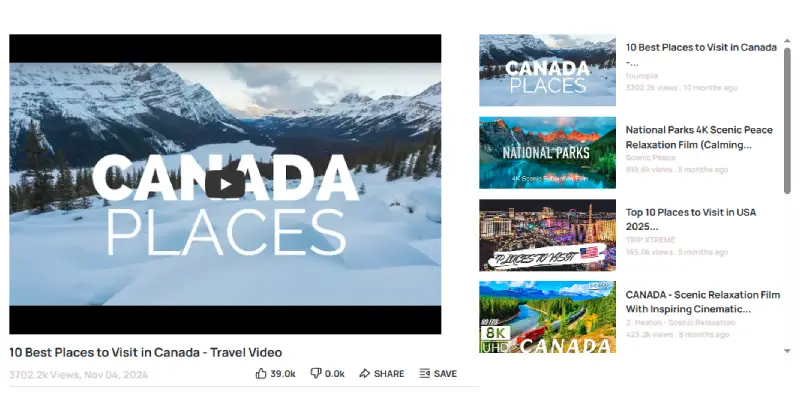Screen dimensions: 800x400
Task: Open the Canada Places sidebar thumbnail
Action: click(547, 70)
